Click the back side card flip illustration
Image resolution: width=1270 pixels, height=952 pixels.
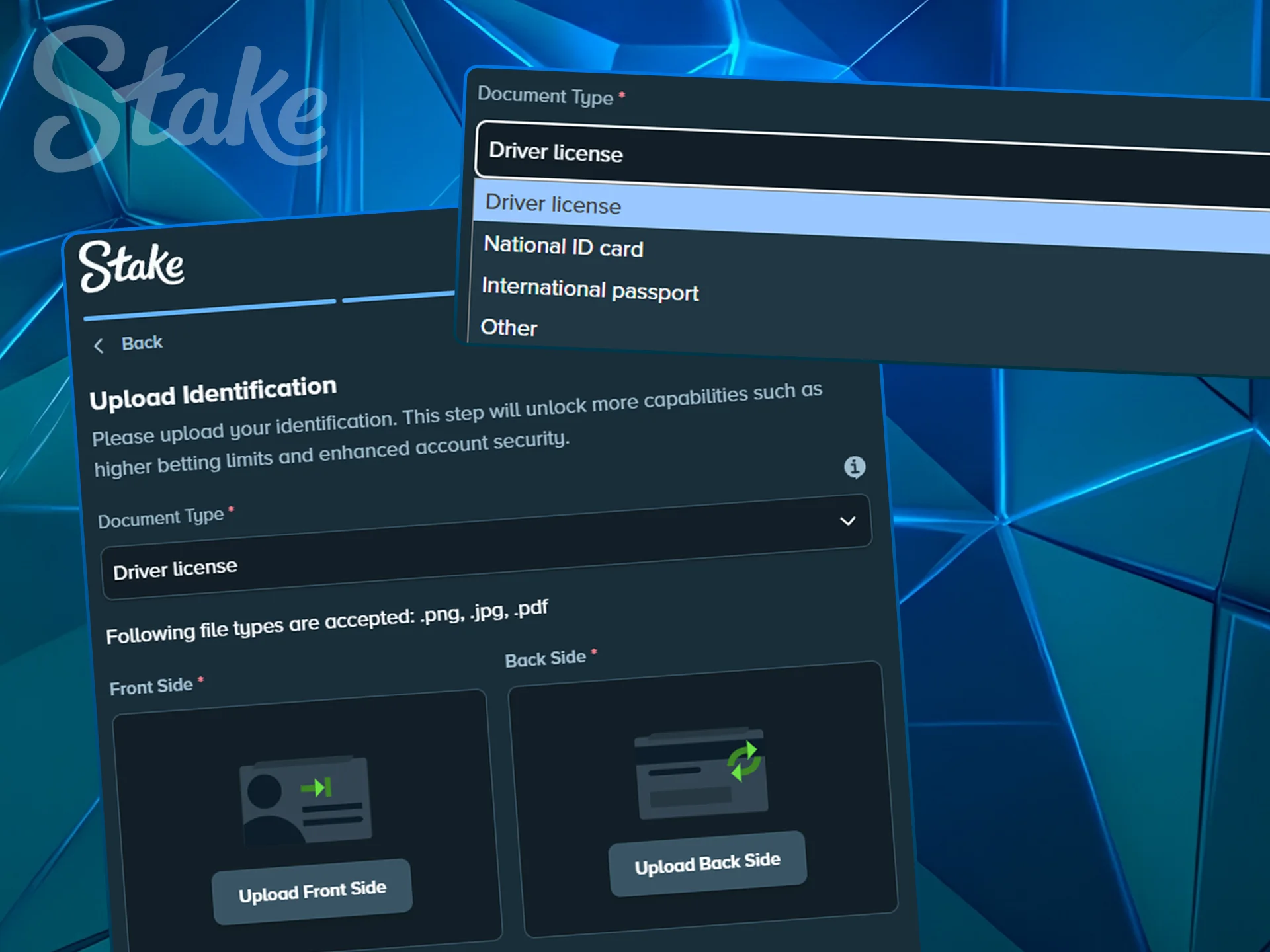coord(701,773)
